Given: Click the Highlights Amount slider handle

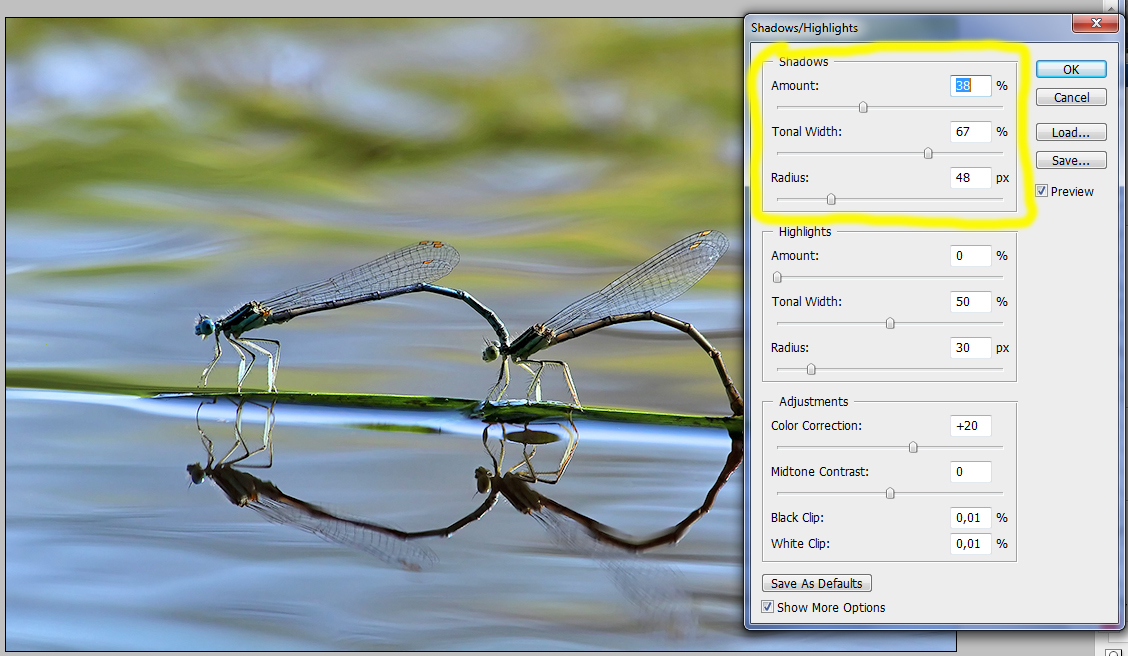Looking at the screenshot, I should point(777,278).
